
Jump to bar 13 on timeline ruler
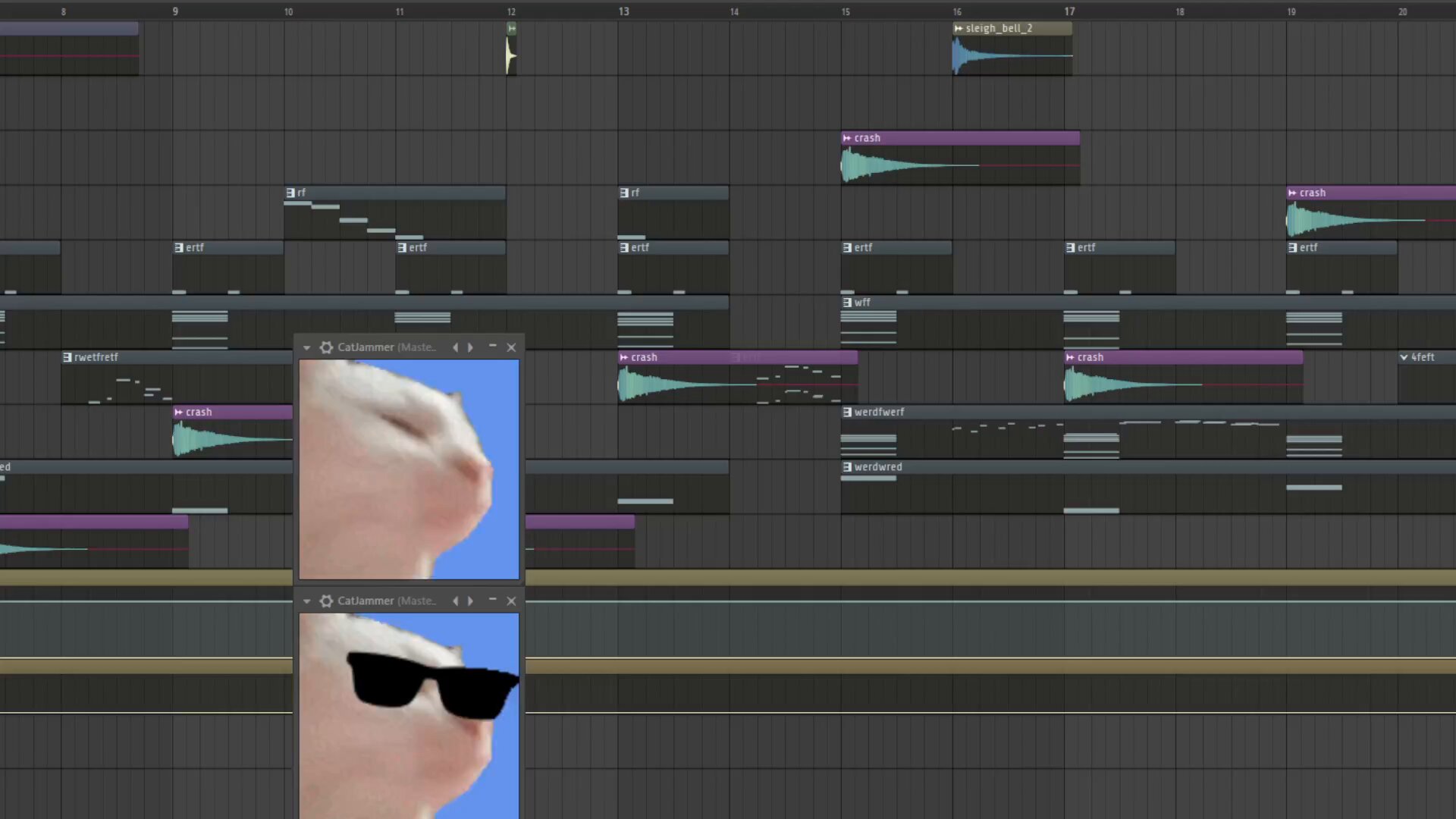[x=623, y=11]
